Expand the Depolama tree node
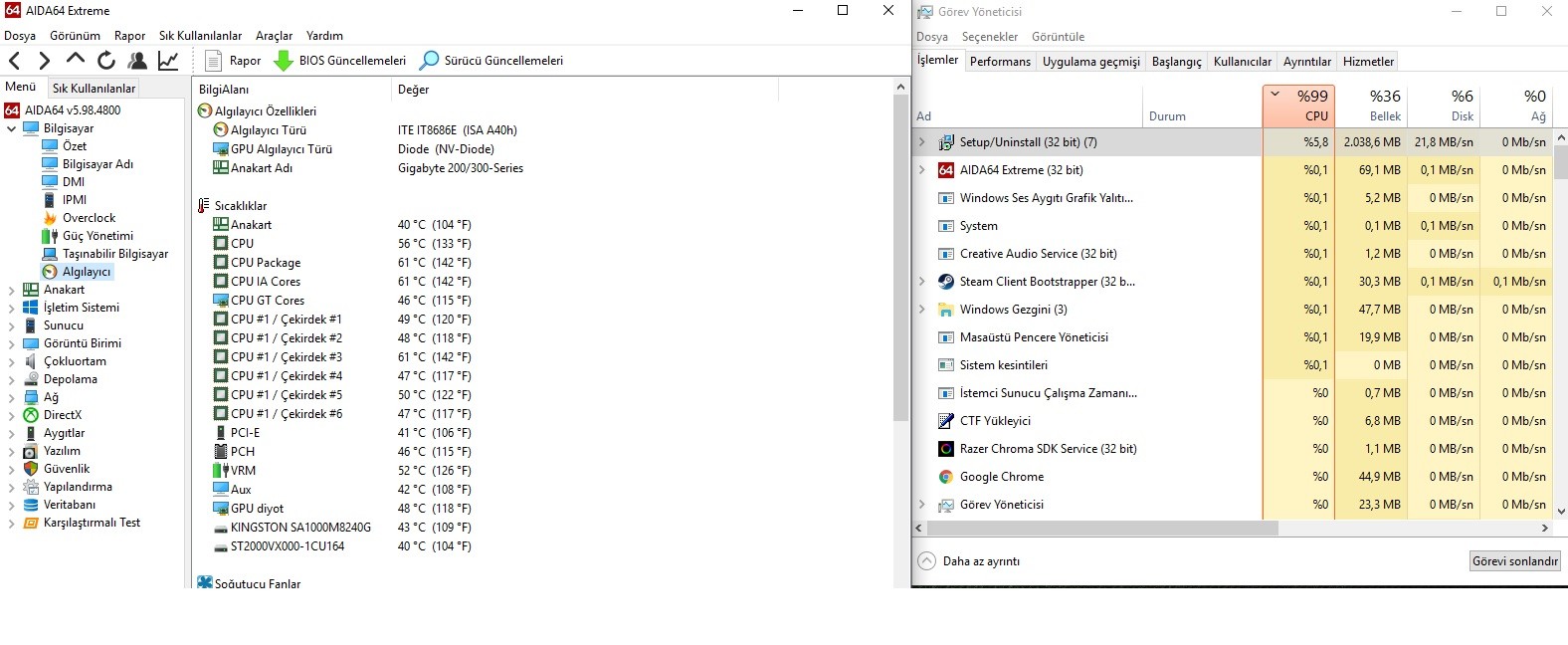 pos(11,379)
